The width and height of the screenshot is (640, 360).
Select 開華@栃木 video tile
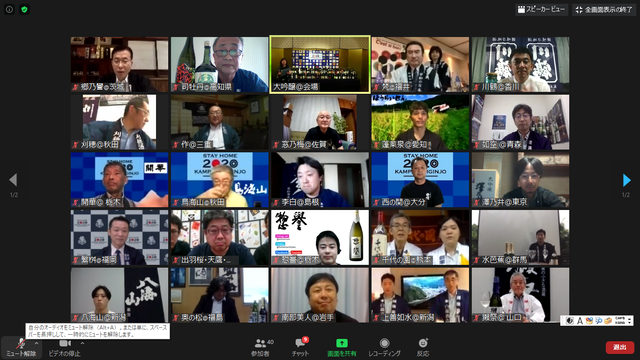pyautogui.click(x=120, y=180)
